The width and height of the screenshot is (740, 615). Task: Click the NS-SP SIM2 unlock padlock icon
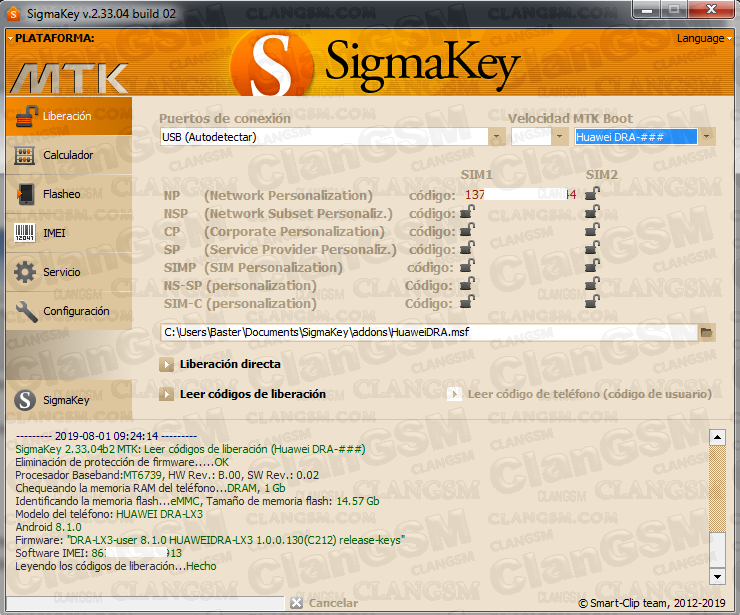592,283
